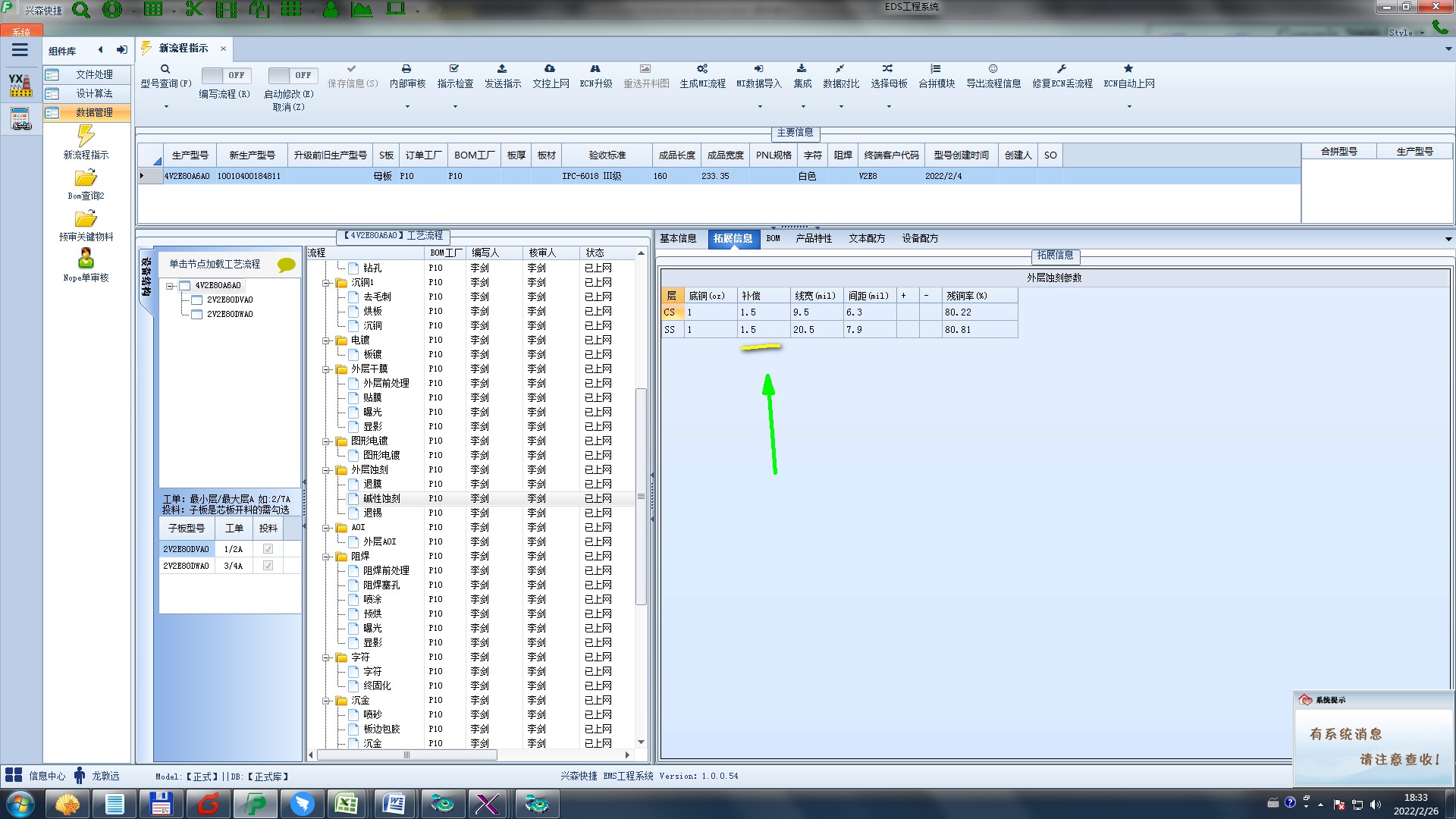This screenshot has height=819, width=1456.
Task: Switch to the 产品特性 tab
Action: [813, 238]
